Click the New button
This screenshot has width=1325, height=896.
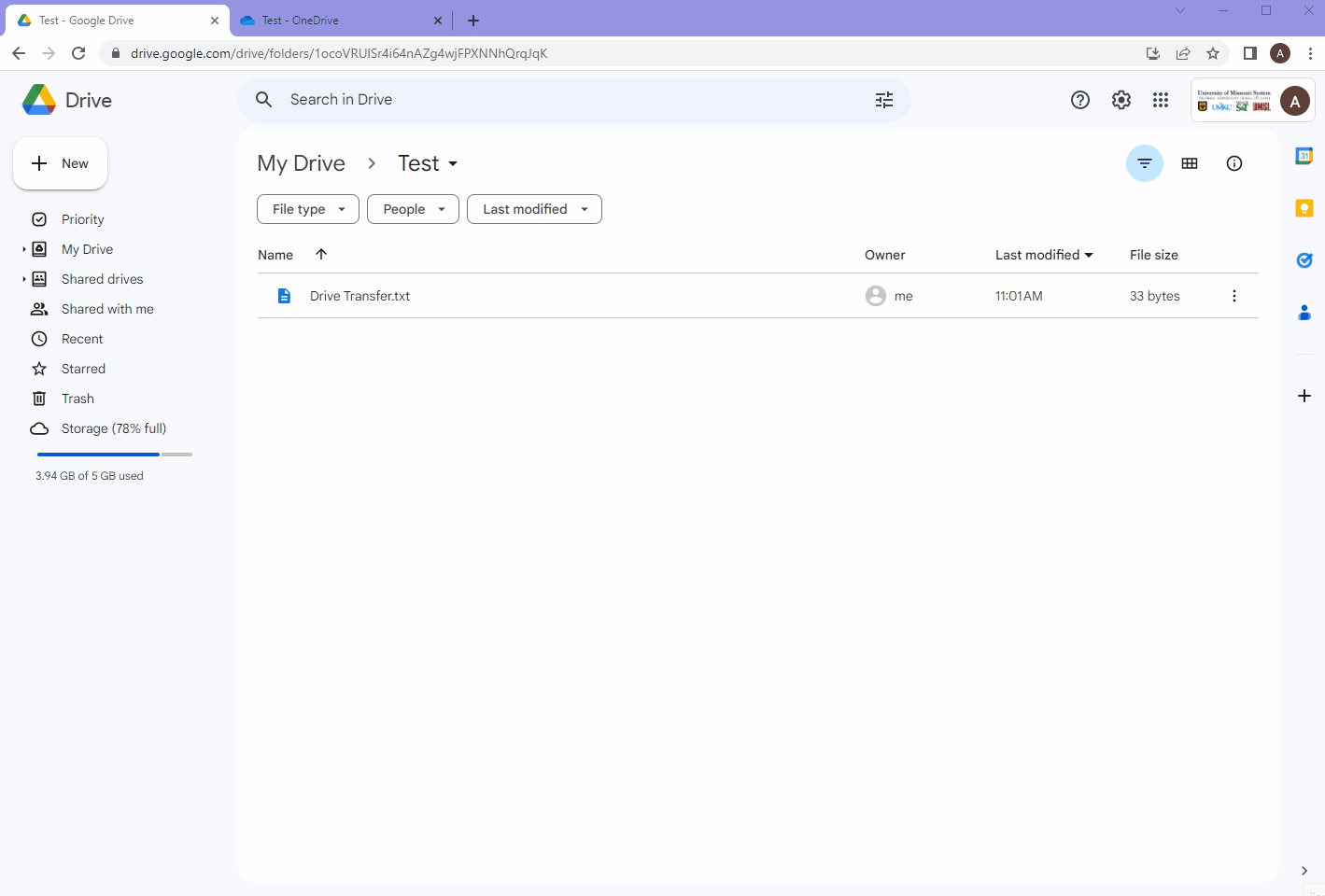point(60,162)
